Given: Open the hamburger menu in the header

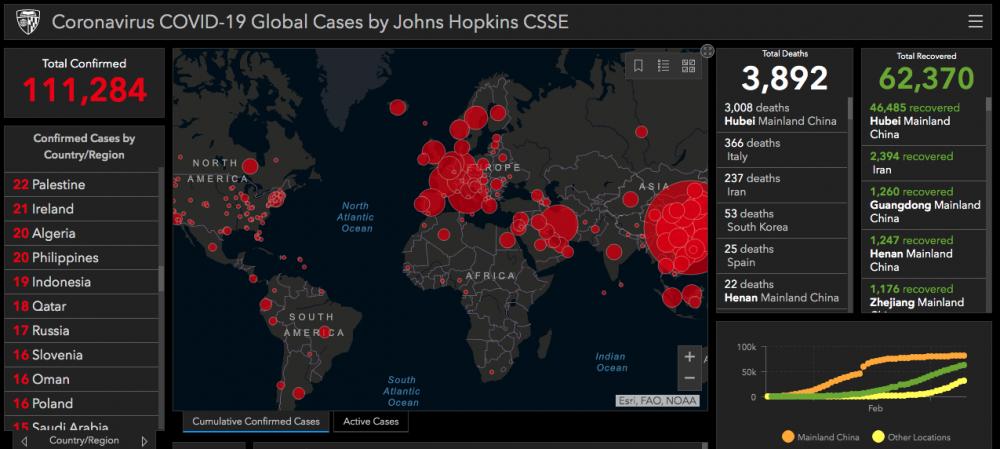Looking at the screenshot, I should coord(975,22).
